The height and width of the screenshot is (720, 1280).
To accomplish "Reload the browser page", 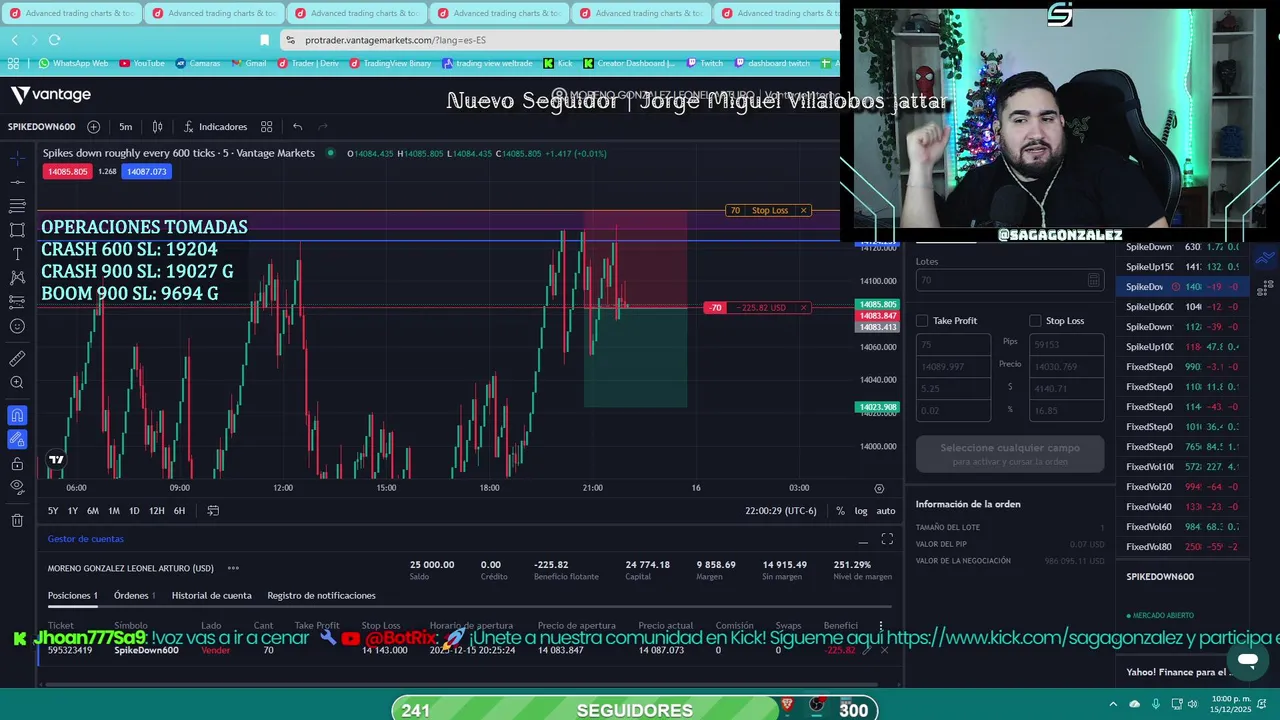I will click(x=54, y=40).
